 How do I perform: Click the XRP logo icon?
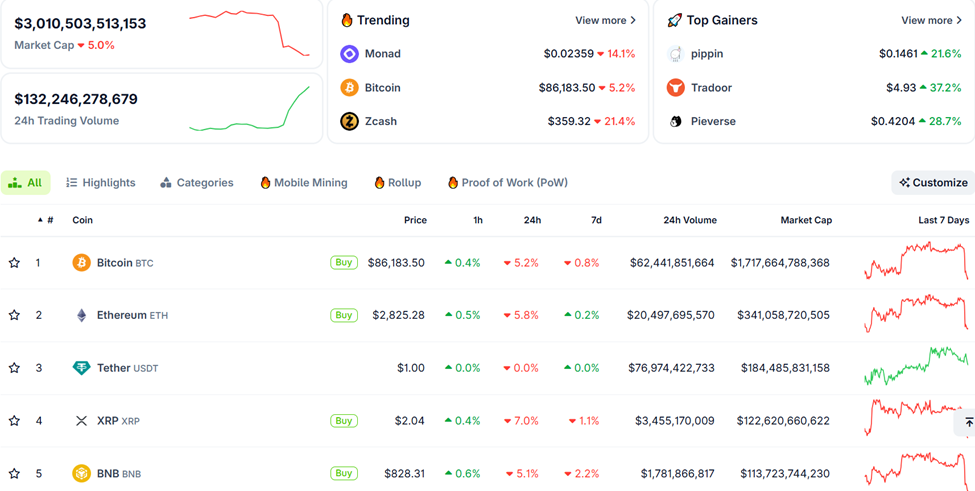point(81,421)
